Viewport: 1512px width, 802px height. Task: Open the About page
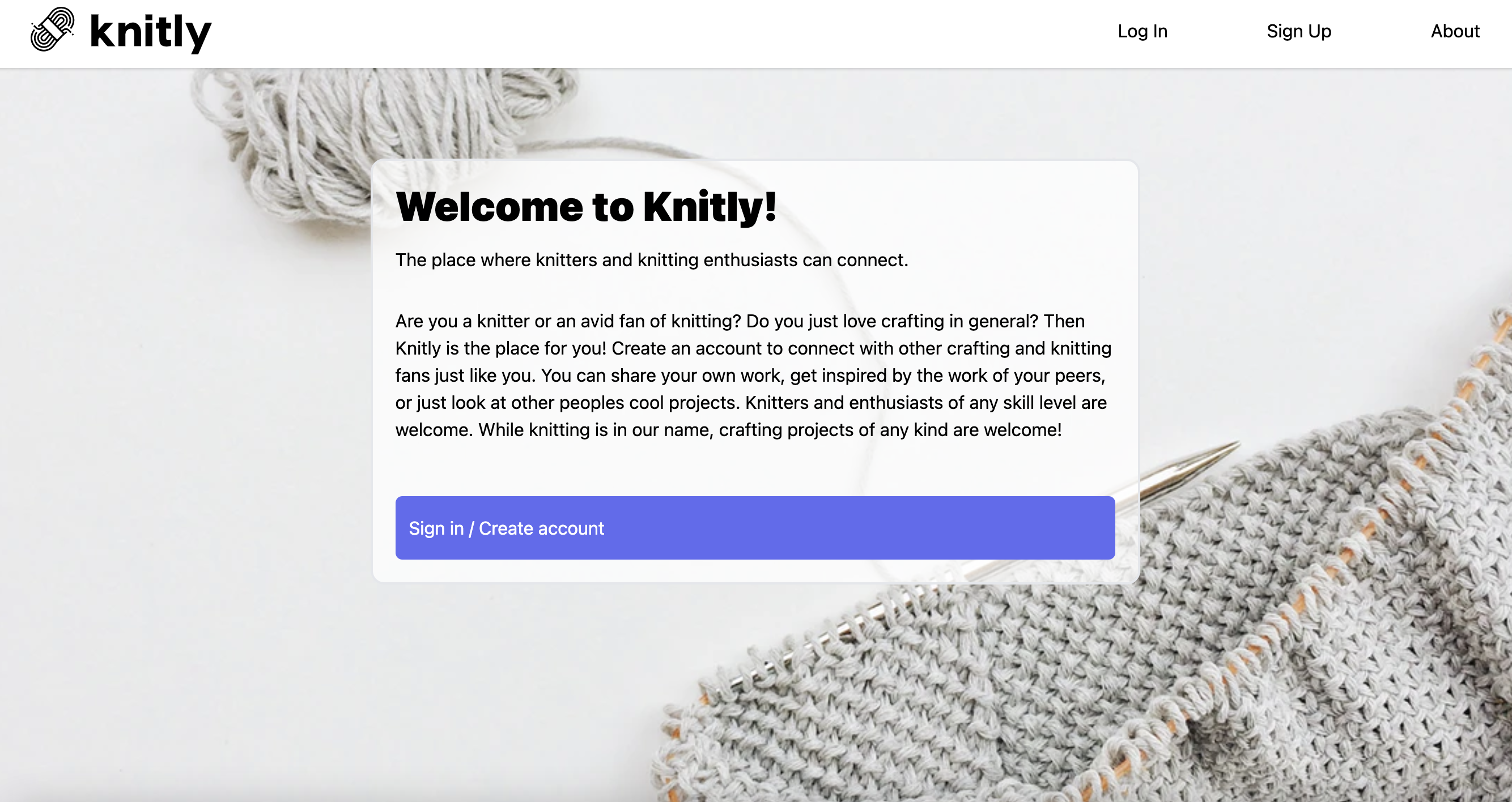coord(1454,31)
